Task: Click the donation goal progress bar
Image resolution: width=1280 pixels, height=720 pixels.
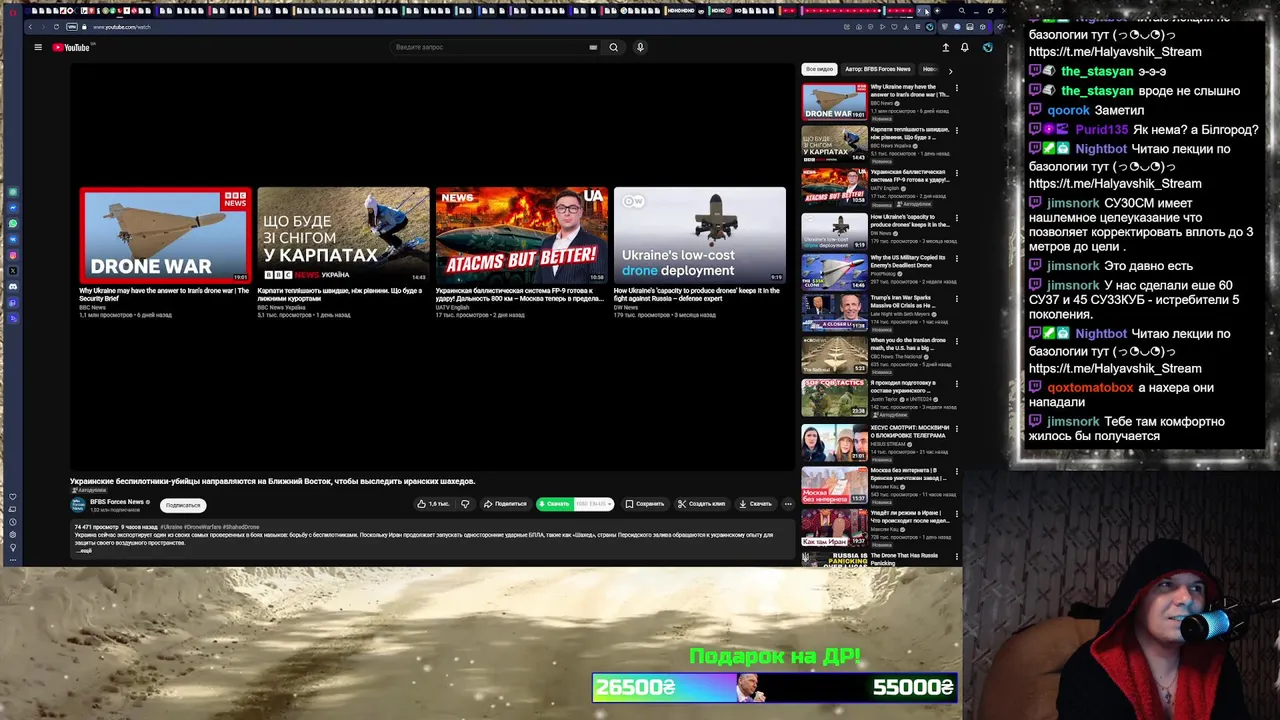Action: [x=775, y=687]
